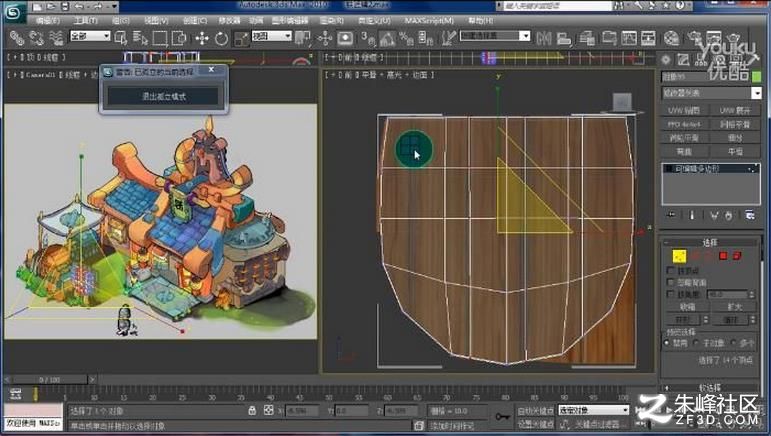This screenshot has width=771, height=436.
Task: Open the Select by Name tool
Action: click(140, 38)
